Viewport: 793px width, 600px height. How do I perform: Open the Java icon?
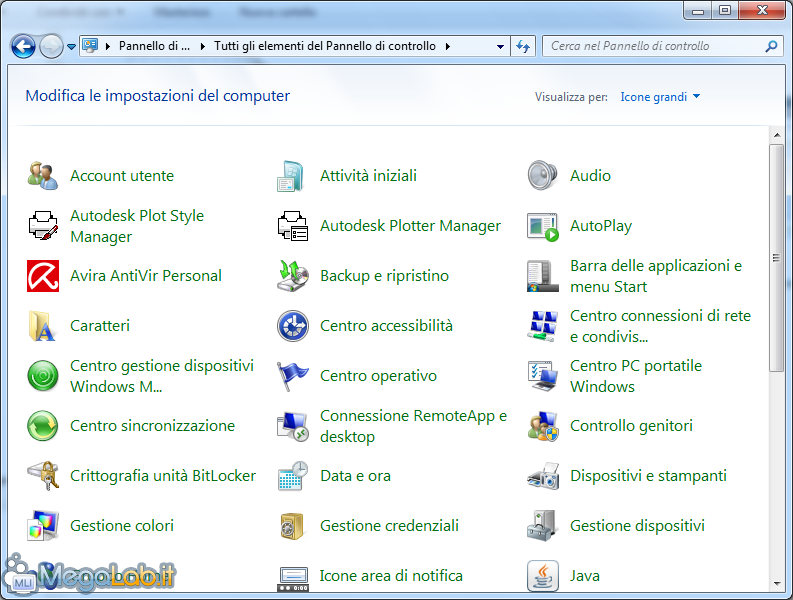[x=543, y=576]
